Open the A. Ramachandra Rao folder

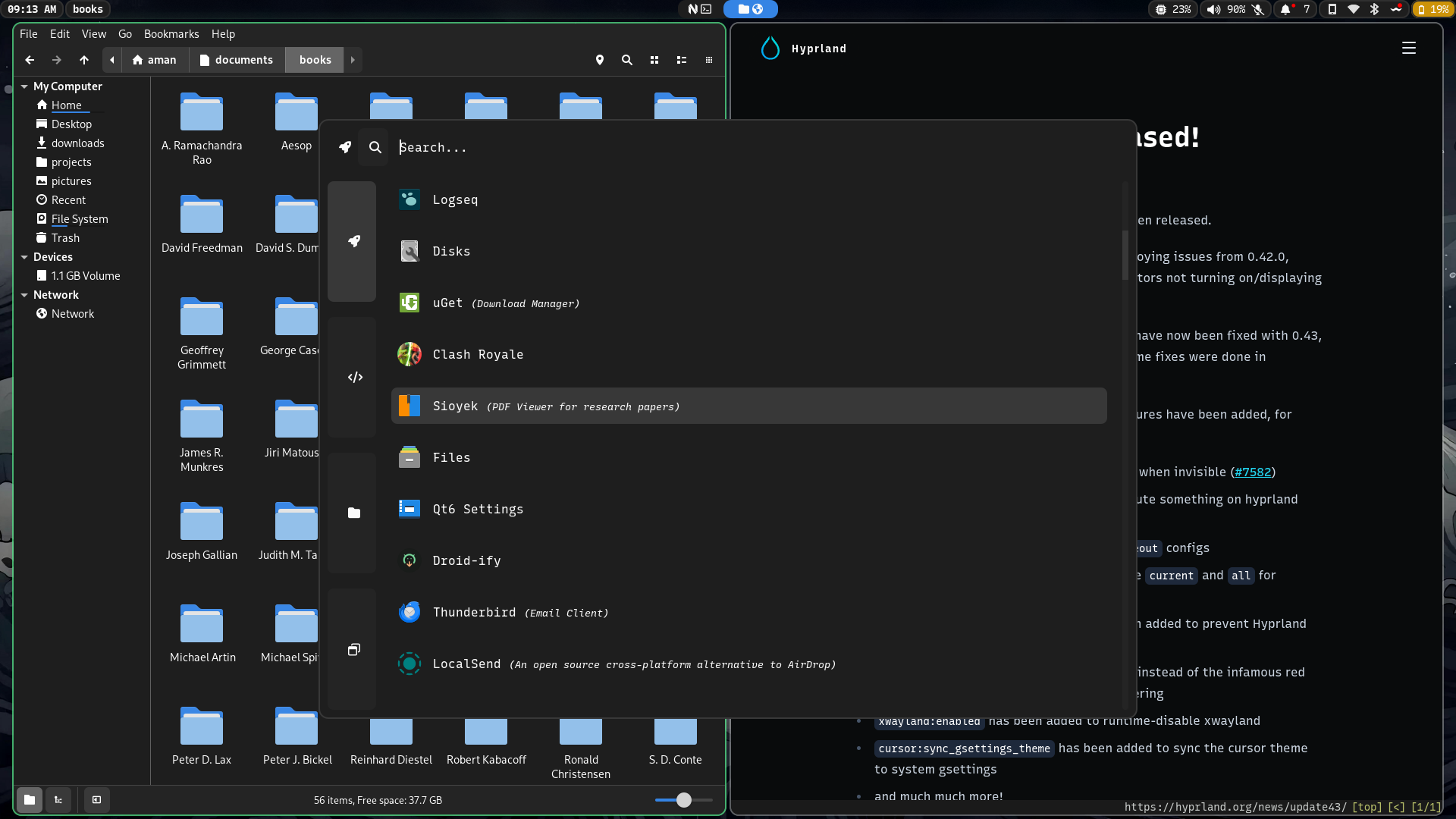click(202, 129)
